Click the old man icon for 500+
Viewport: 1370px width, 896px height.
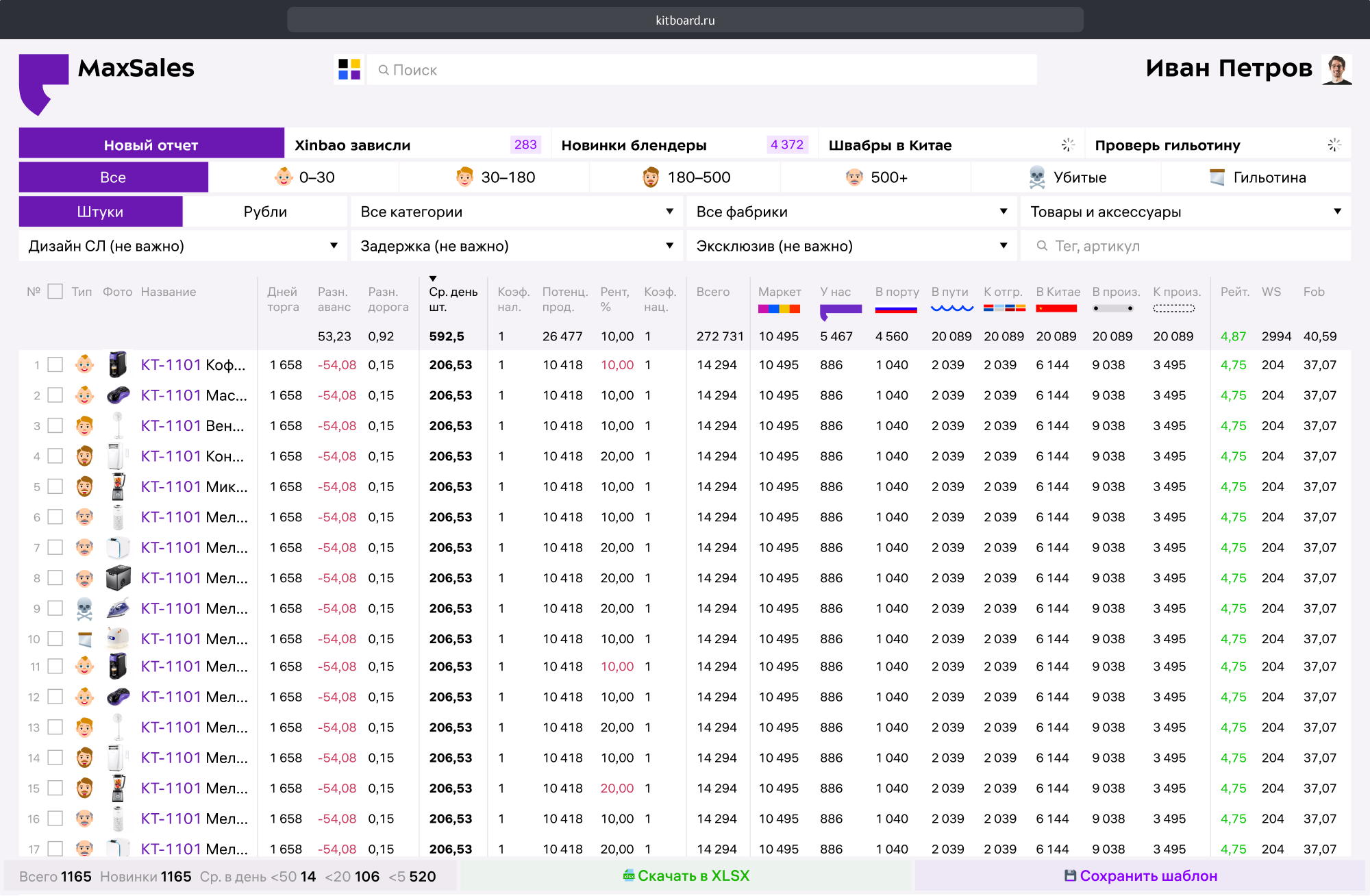854,177
